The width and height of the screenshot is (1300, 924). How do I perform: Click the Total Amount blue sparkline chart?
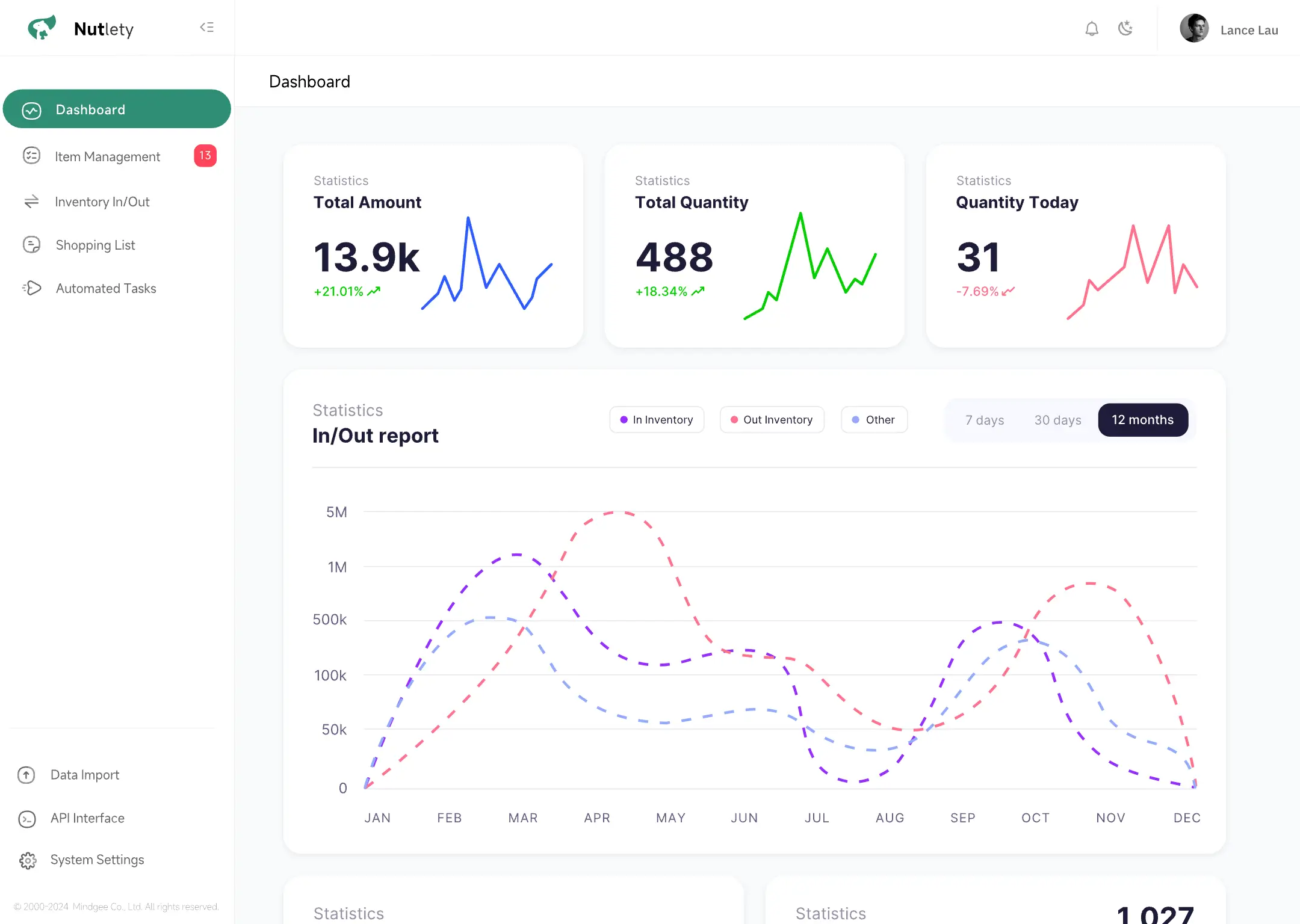(x=486, y=263)
